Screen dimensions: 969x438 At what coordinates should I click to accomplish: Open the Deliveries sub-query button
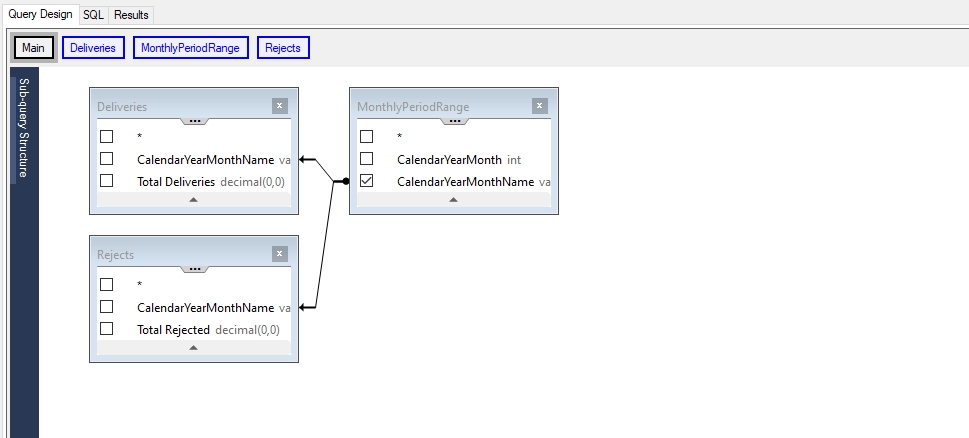click(x=93, y=48)
